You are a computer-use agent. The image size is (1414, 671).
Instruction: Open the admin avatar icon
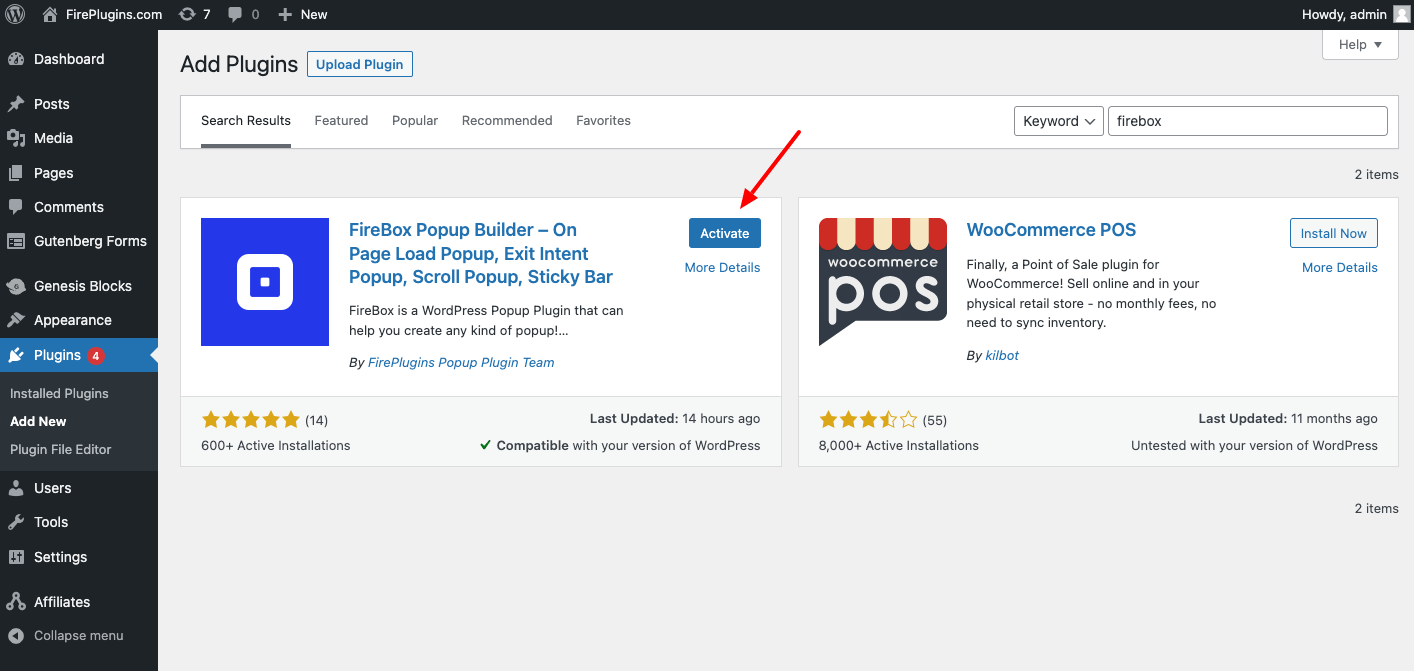point(1402,14)
